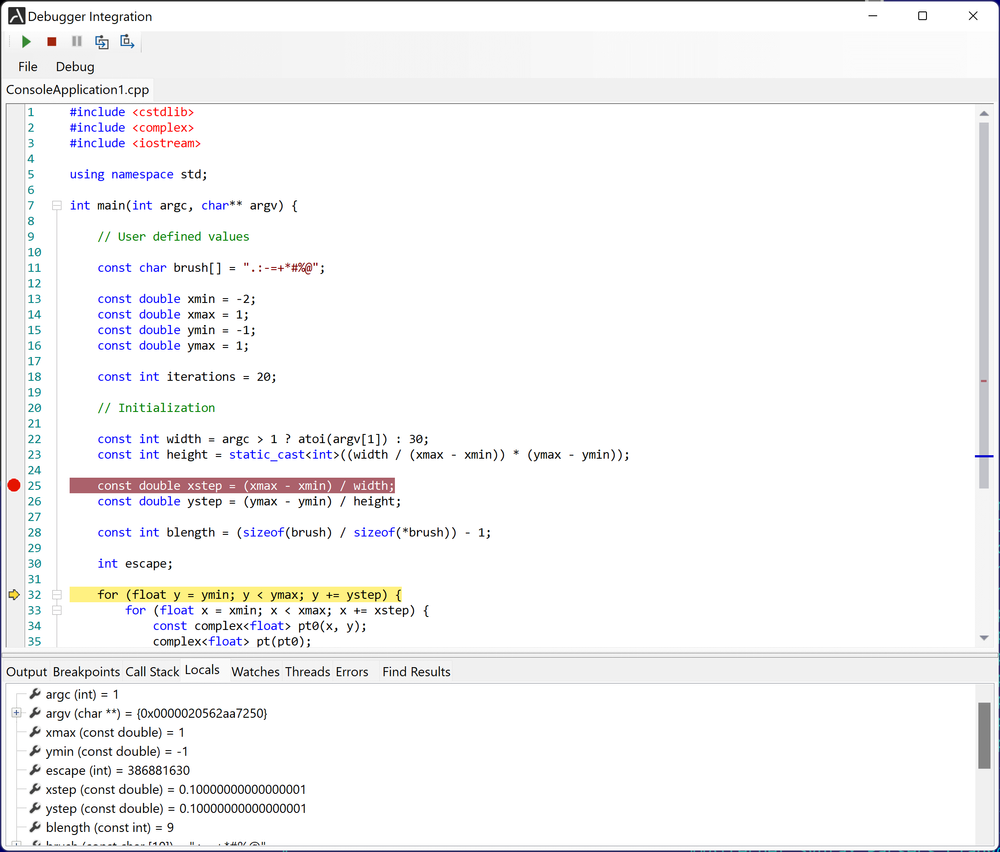The width and height of the screenshot is (1000, 852).
Task: Click the Step Into toolbar icon
Action: pos(101,41)
